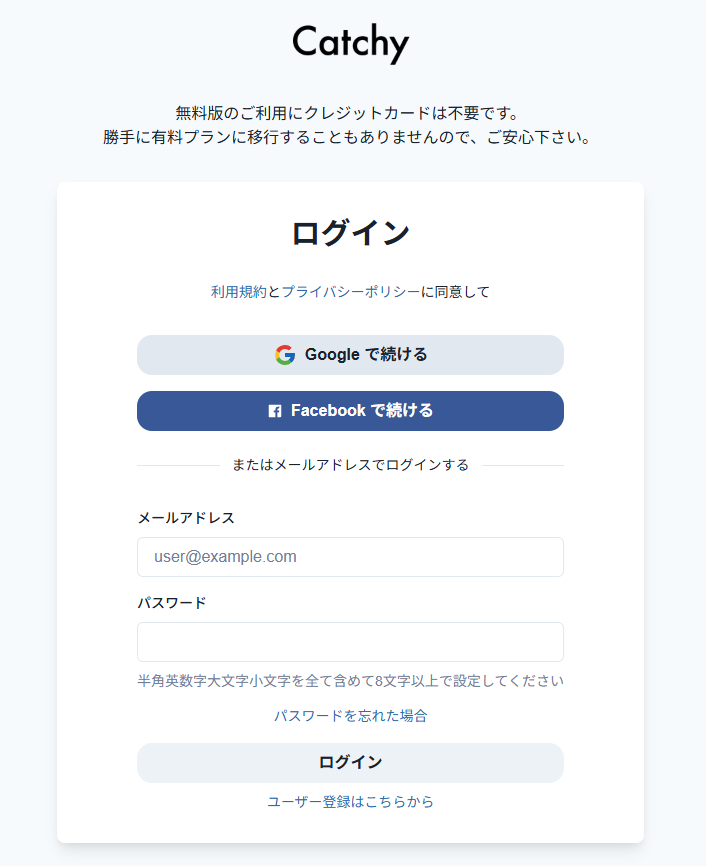The height and width of the screenshot is (866, 706).
Task: Go to ユーザー登録はこちらから sign-up link
Action: [x=350, y=802]
